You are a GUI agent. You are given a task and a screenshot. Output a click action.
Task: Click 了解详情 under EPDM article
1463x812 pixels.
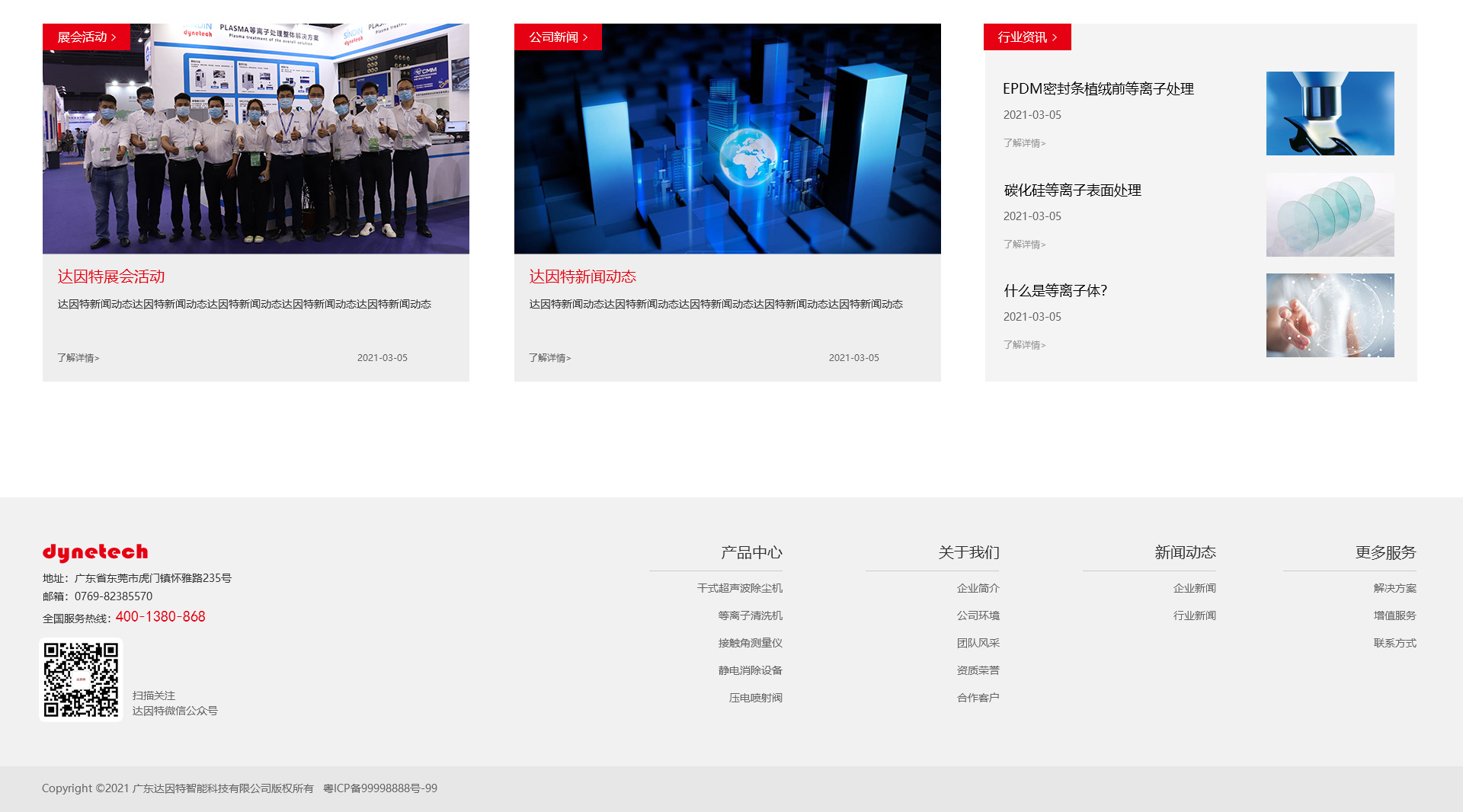tap(1024, 143)
